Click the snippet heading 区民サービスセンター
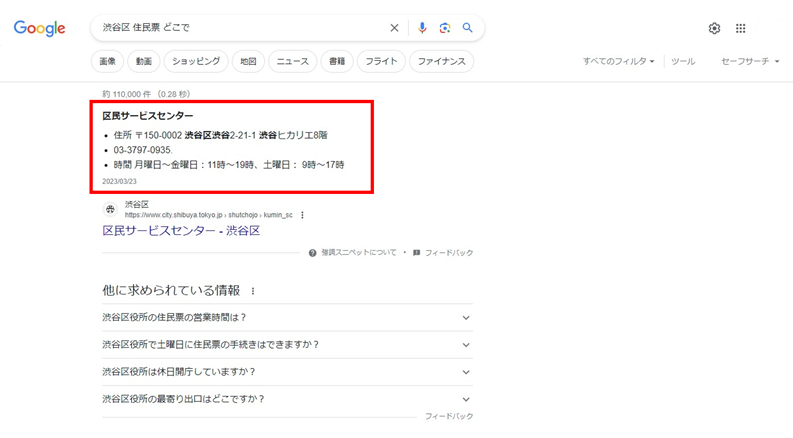 (x=148, y=116)
